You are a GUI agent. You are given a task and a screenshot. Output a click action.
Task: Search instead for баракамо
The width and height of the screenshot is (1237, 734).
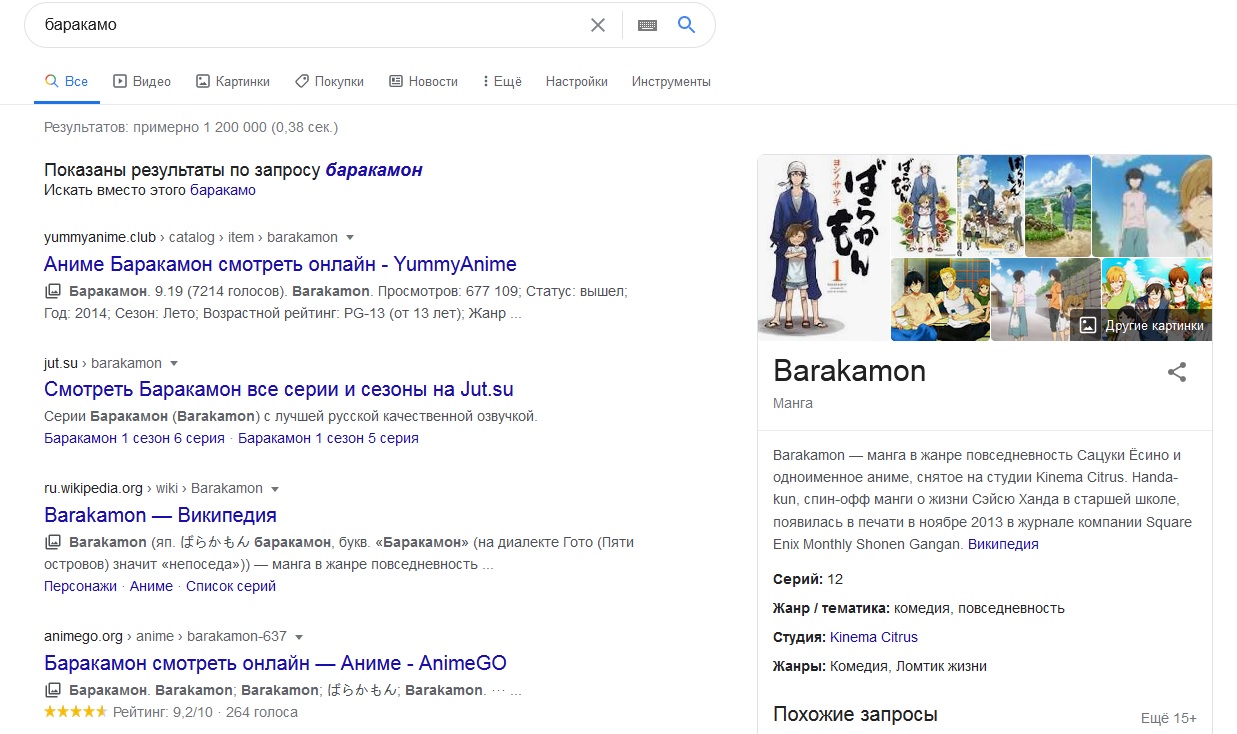(x=223, y=190)
